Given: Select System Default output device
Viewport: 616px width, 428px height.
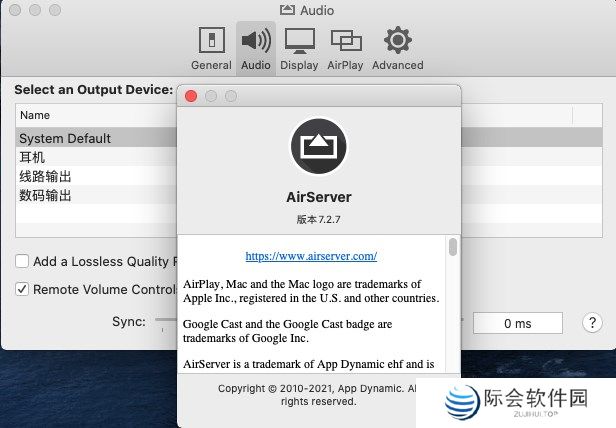Looking at the screenshot, I should [65, 138].
